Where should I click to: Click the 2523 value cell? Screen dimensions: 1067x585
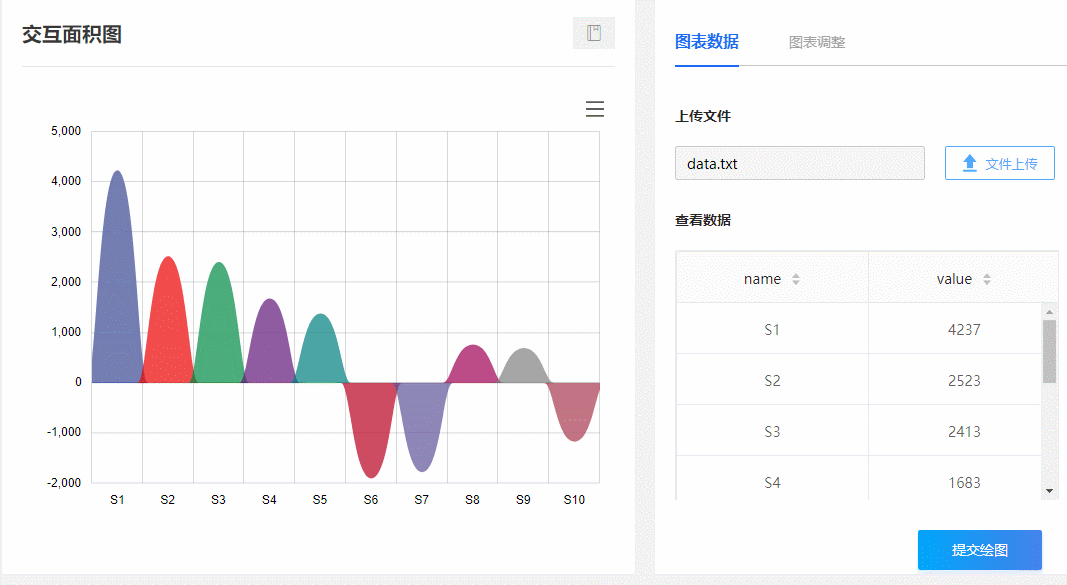(x=963, y=380)
